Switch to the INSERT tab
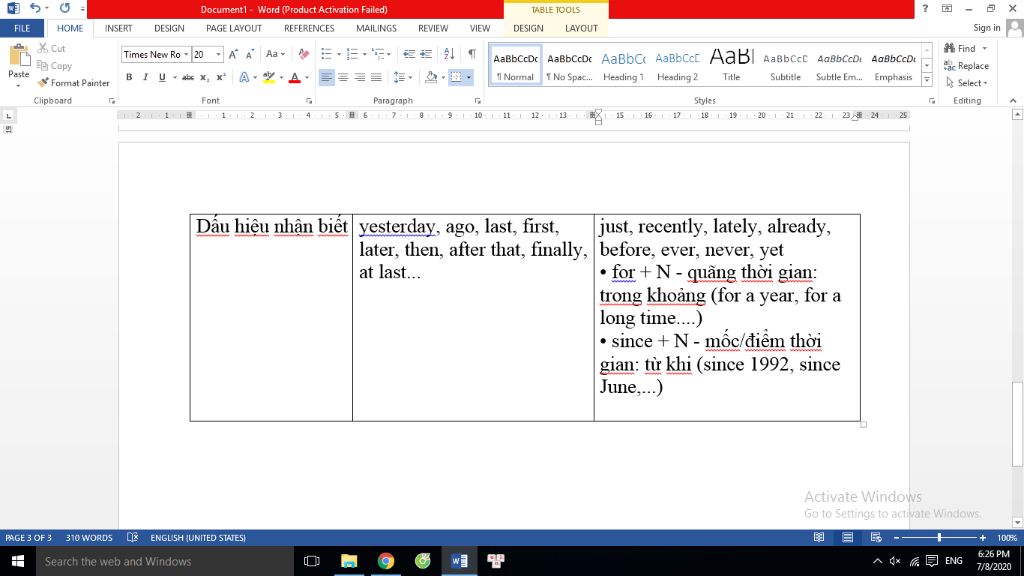 click(118, 28)
